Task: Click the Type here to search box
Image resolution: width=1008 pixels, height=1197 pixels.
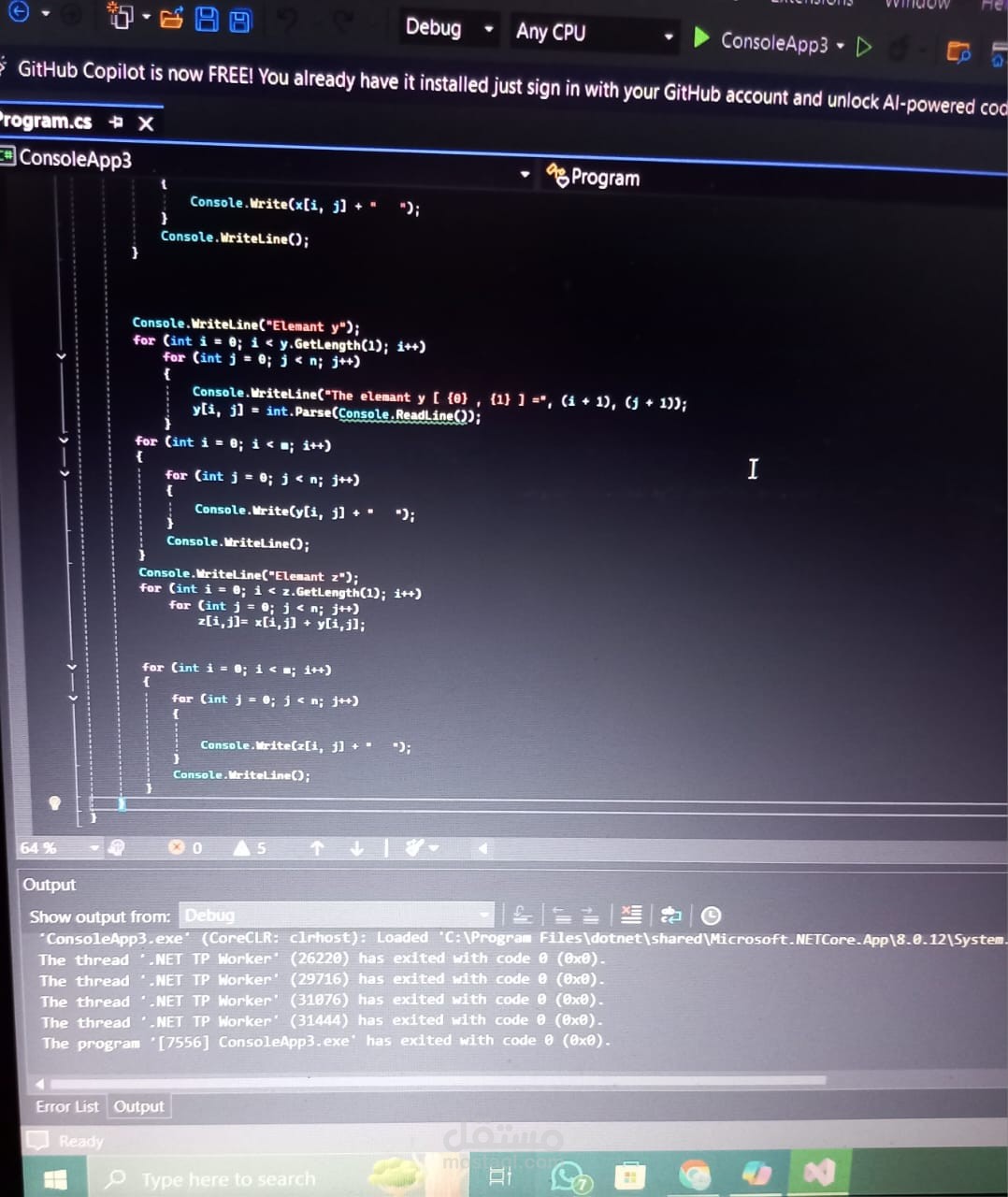Action: click(x=228, y=1179)
